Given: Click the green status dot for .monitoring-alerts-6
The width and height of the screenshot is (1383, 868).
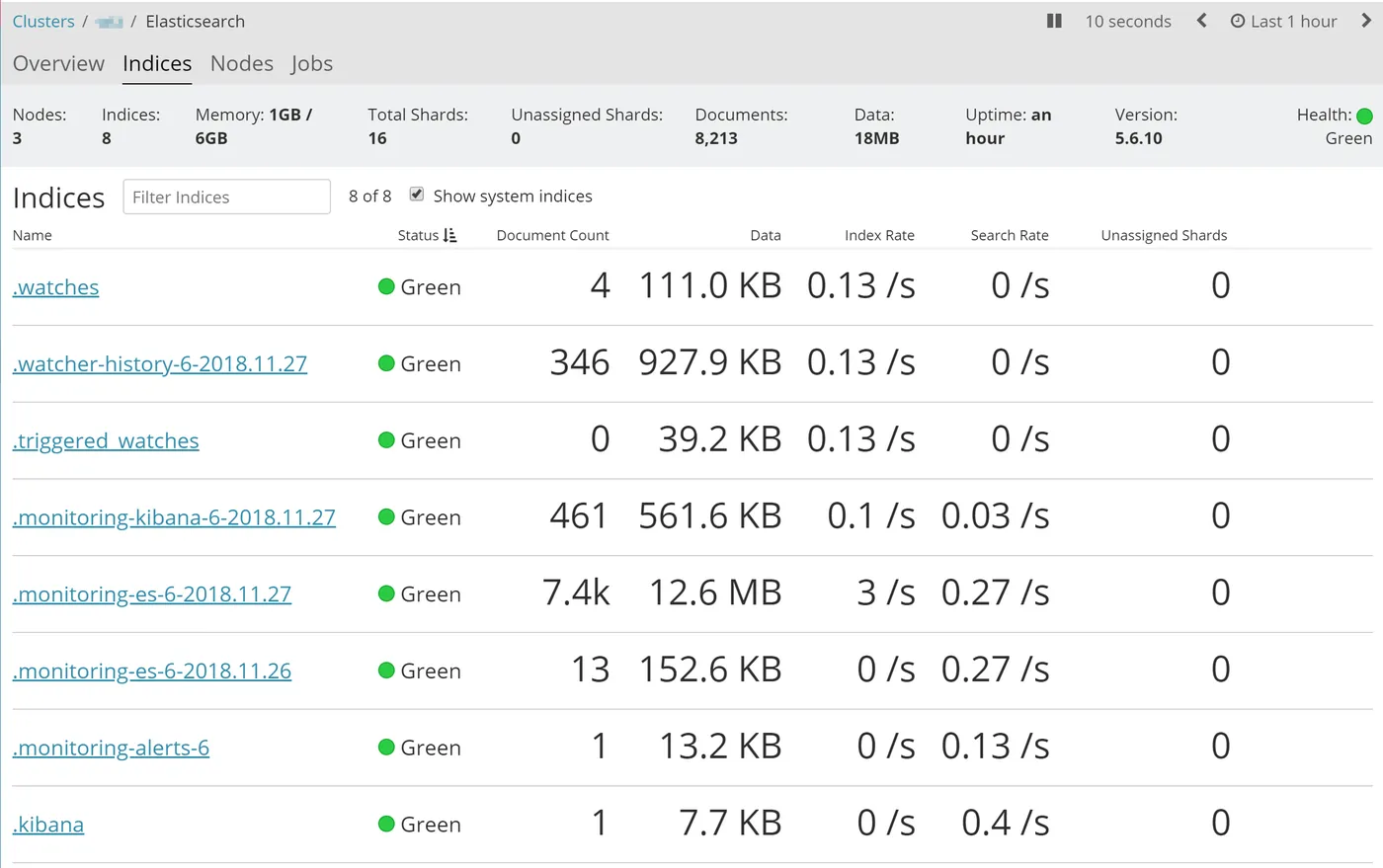Looking at the screenshot, I should click(x=386, y=747).
